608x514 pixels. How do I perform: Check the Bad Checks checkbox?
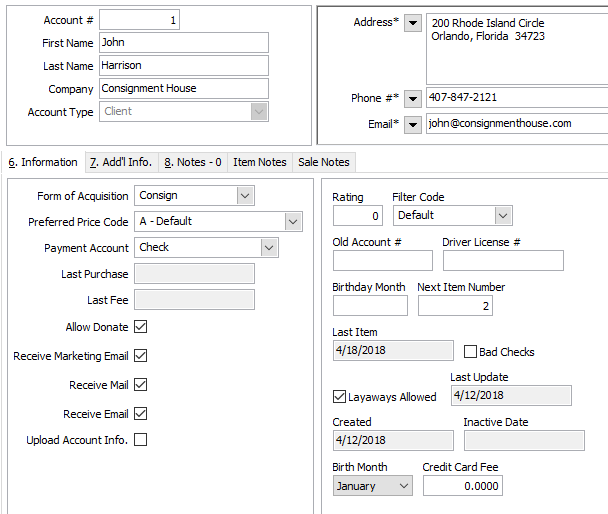(470, 352)
